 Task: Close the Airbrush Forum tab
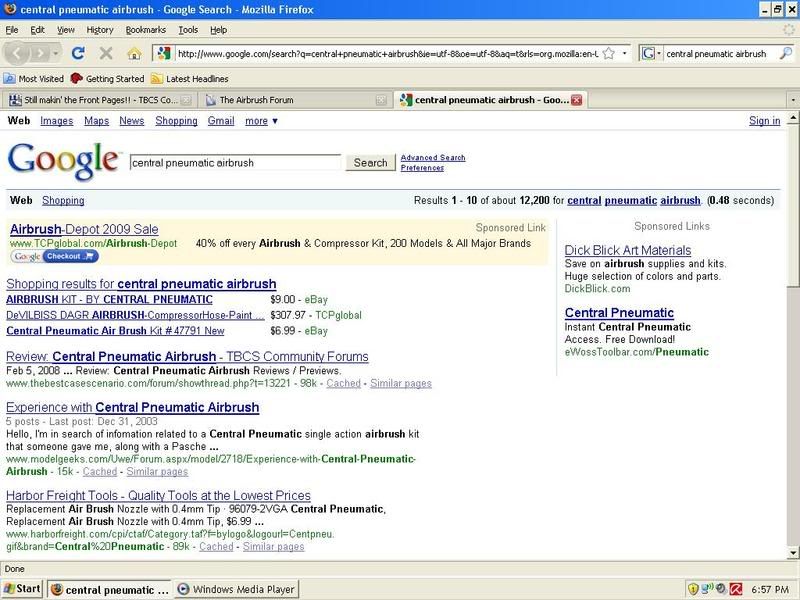tap(381, 100)
